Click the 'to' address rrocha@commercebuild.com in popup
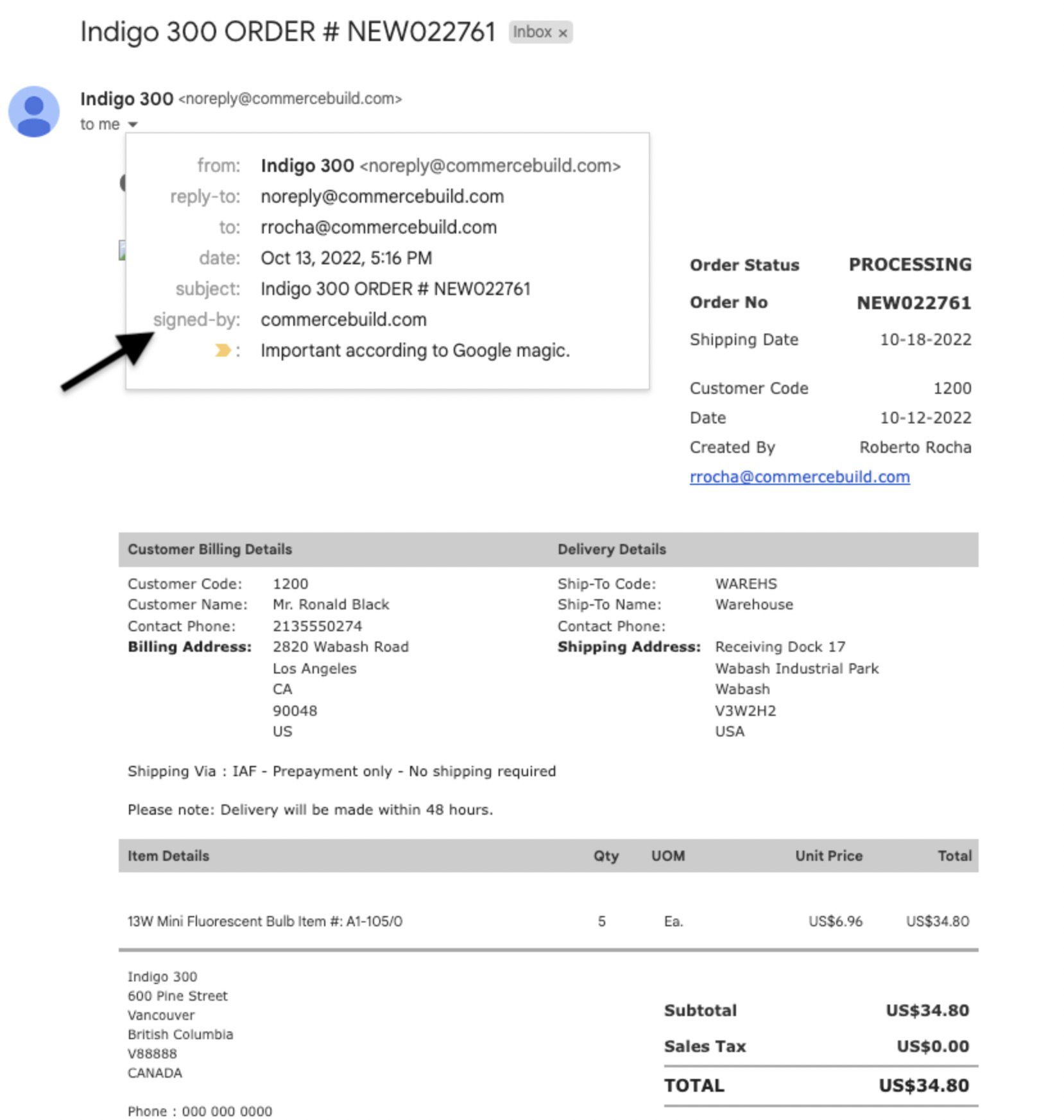1064x1120 pixels. (x=379, y=227)
